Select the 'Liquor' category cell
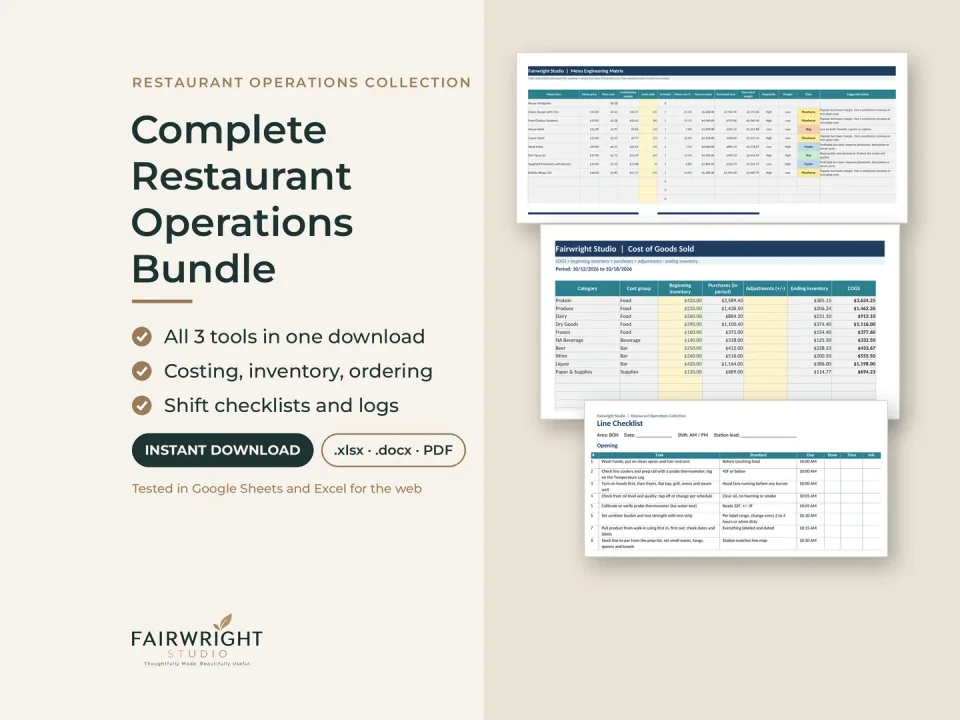960x720 pixels. pyautogui.click(x=587, y=364)
